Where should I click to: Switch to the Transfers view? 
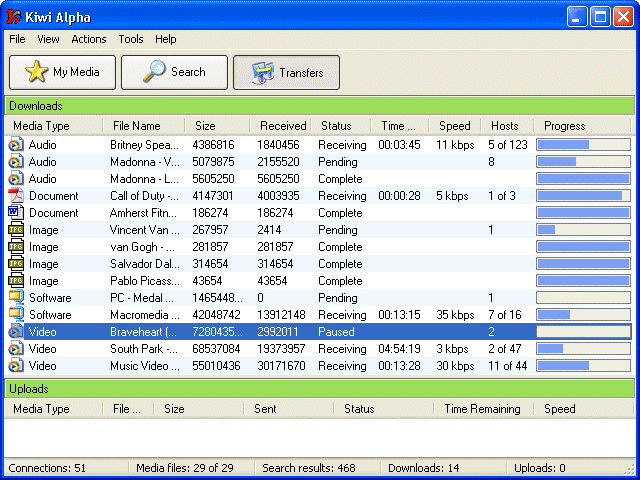[286, 72]
